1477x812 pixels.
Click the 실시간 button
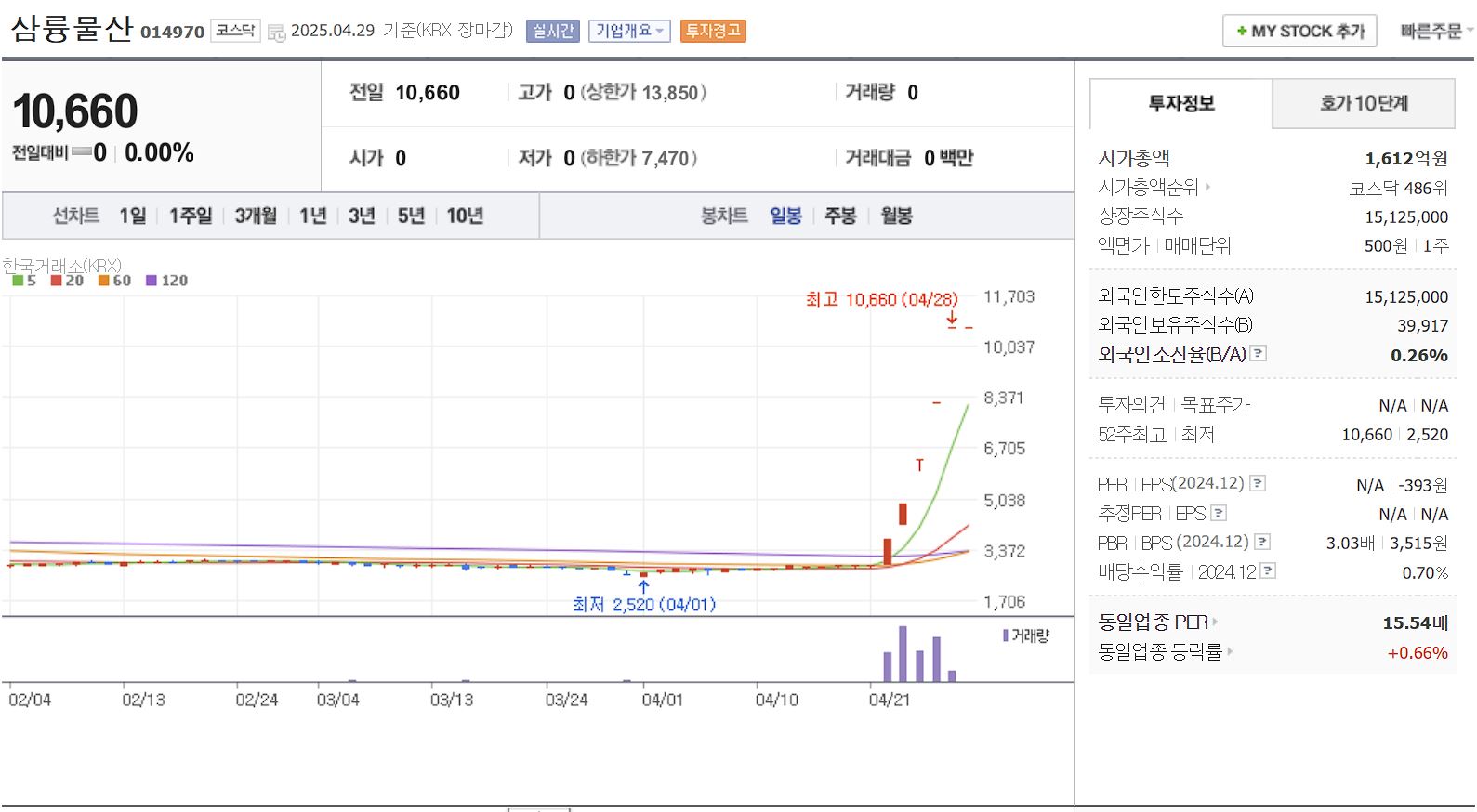coord(553,31)
